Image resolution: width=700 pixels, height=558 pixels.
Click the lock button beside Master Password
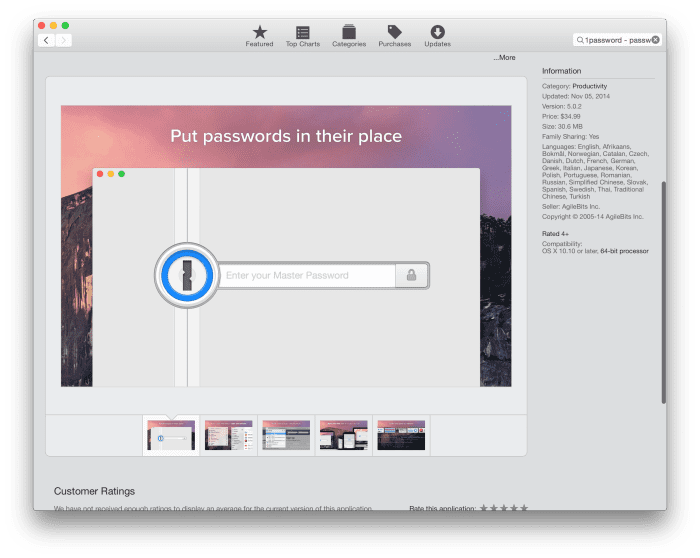tap(412, 275)
